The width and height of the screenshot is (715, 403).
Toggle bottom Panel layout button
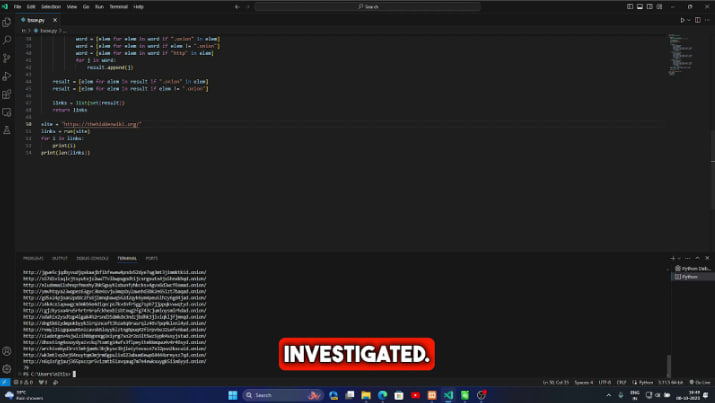[x=640, y=6]
